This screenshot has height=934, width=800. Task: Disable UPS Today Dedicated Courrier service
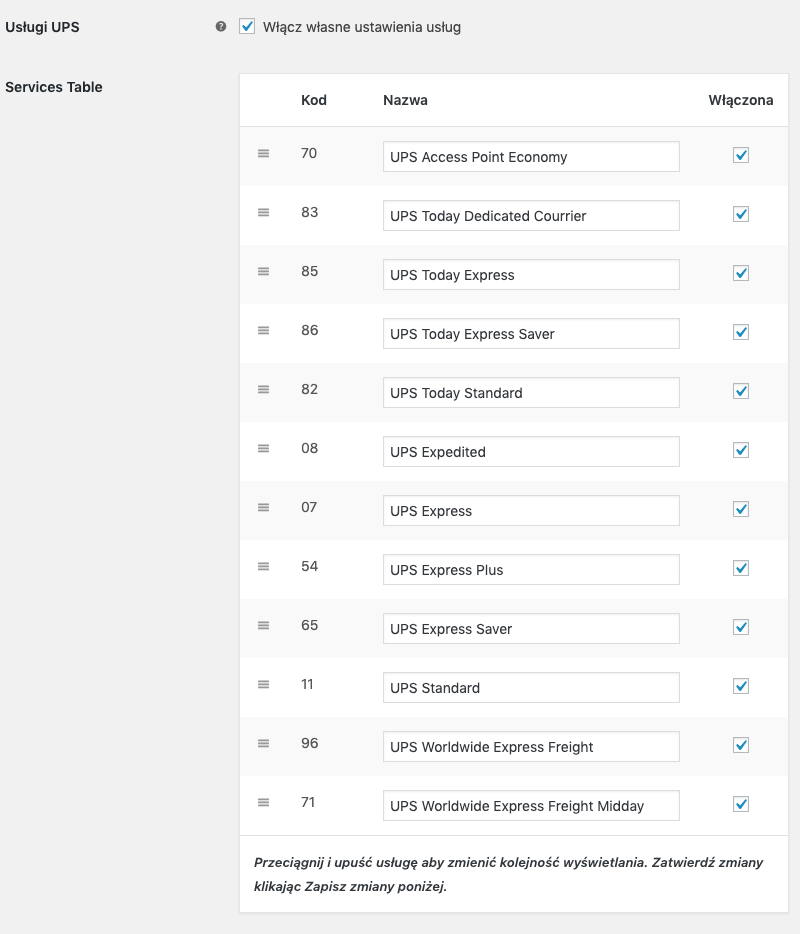(x=740, y=214)
